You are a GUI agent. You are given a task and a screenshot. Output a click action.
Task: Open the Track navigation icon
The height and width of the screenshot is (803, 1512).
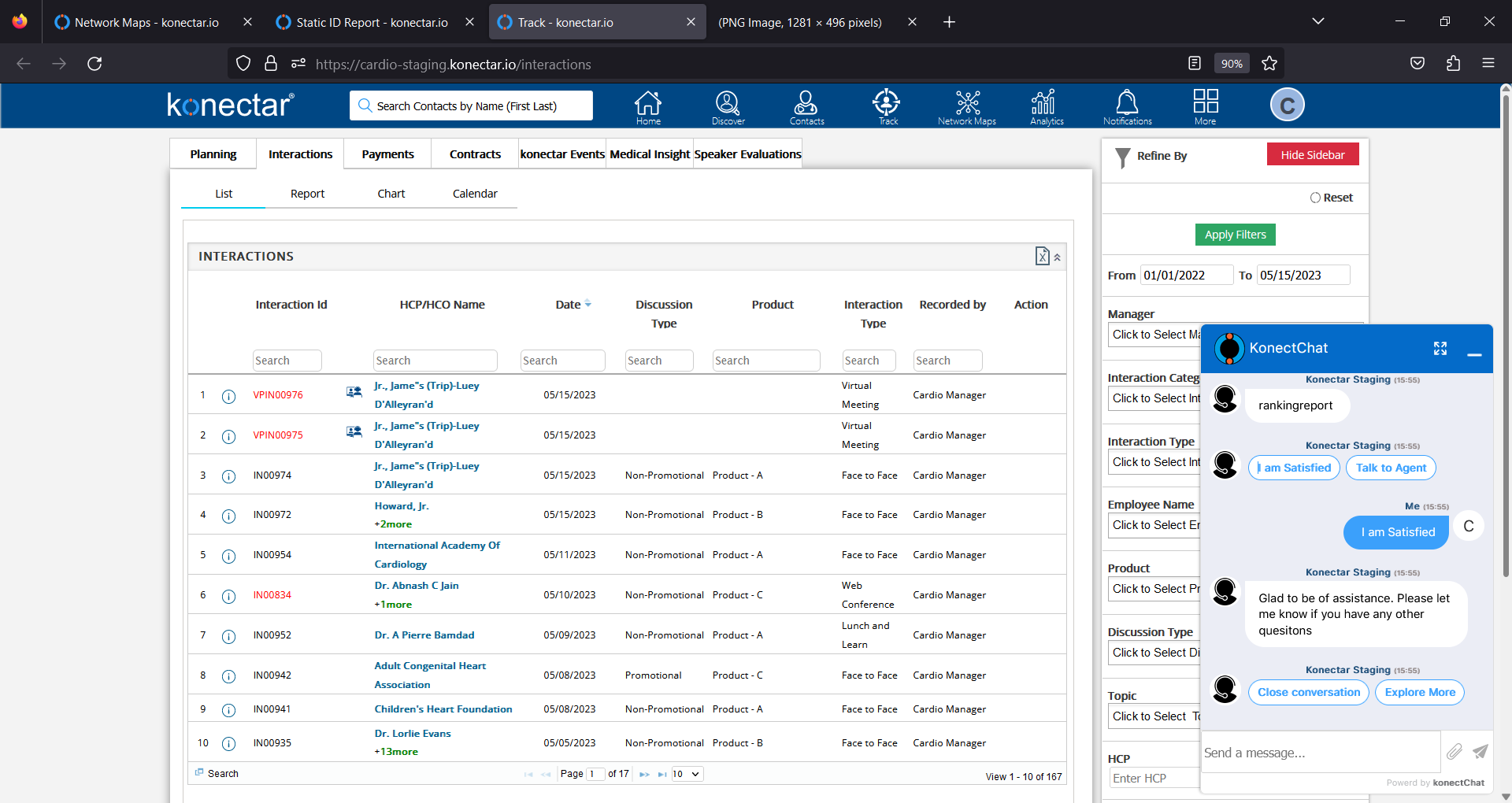coord(887,107)
